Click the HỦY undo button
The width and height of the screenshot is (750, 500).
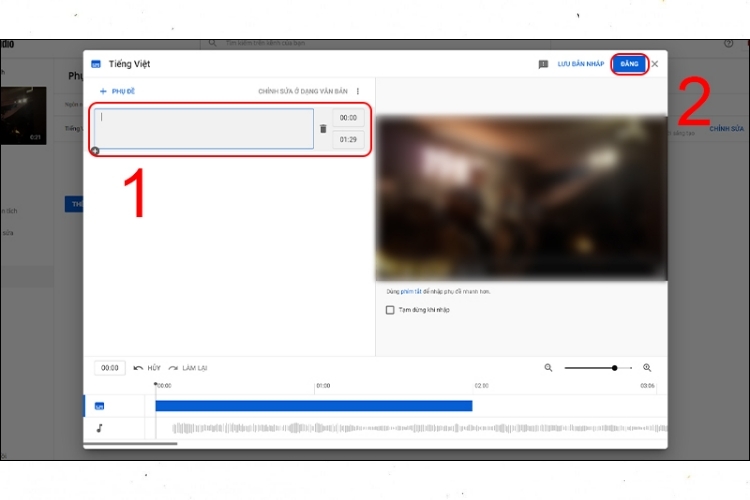(147, 368)
